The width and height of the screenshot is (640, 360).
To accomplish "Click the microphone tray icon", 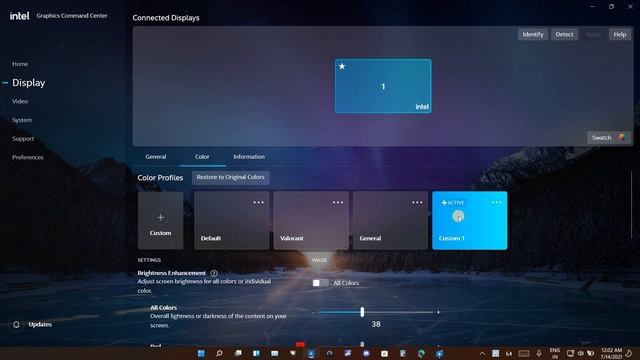I will [539, 353].
